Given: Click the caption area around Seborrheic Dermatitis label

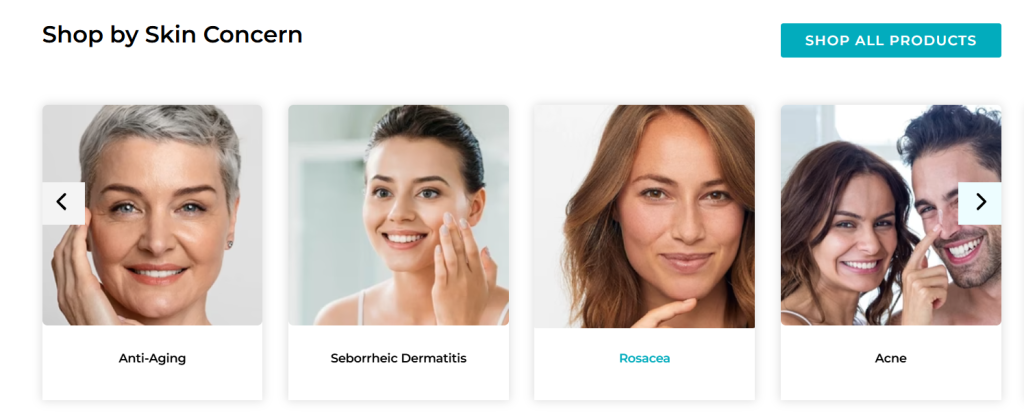Looking at the screenshot, I should coord(398,363).
